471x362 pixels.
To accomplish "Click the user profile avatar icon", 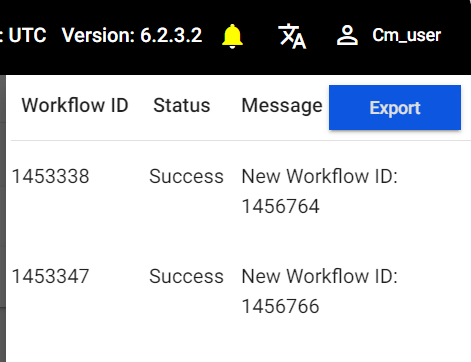I will pyautogui.click(x=347, y=35).
